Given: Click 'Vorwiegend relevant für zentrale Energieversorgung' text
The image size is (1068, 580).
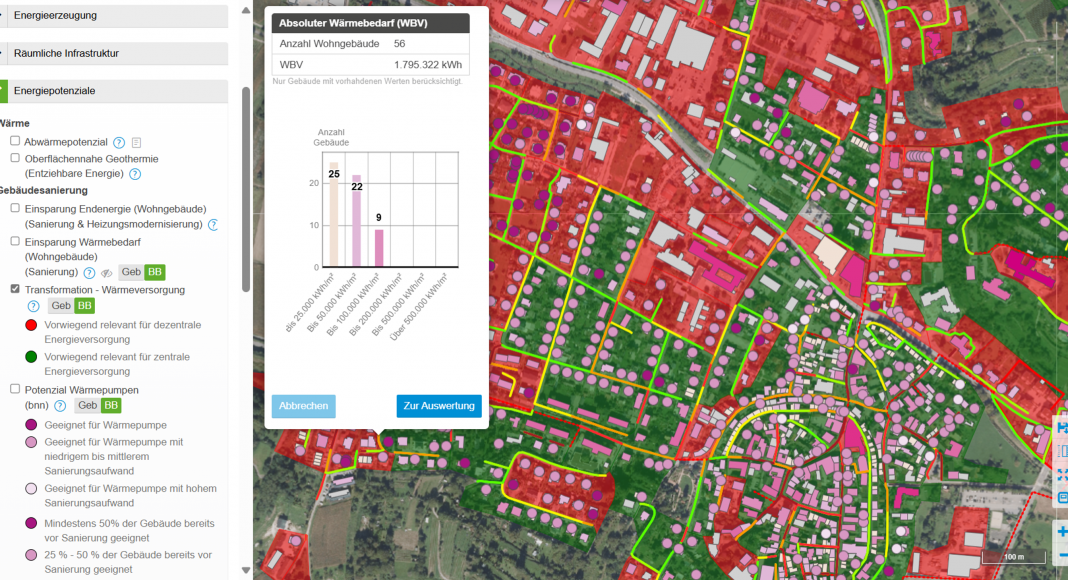Looking at the screenshot, I should click(x=117, y=364).
